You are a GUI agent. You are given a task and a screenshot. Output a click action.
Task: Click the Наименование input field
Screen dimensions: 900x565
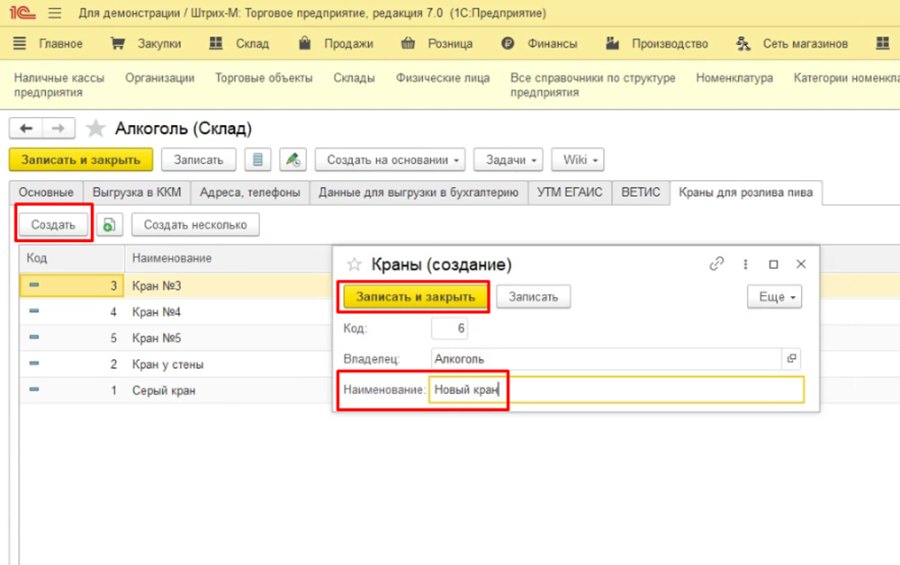coord(616,389)
